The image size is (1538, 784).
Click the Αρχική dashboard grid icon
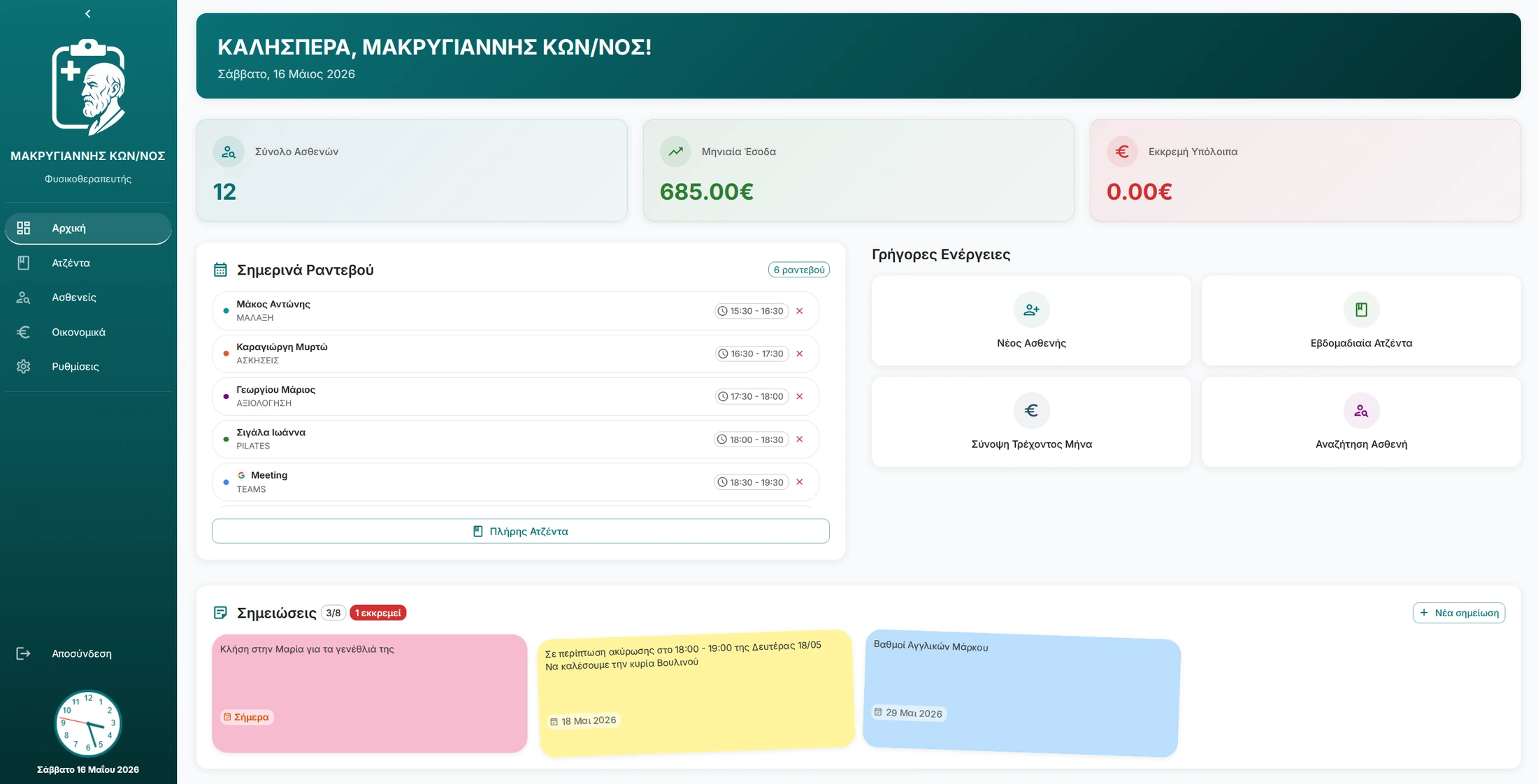(24, 228)
